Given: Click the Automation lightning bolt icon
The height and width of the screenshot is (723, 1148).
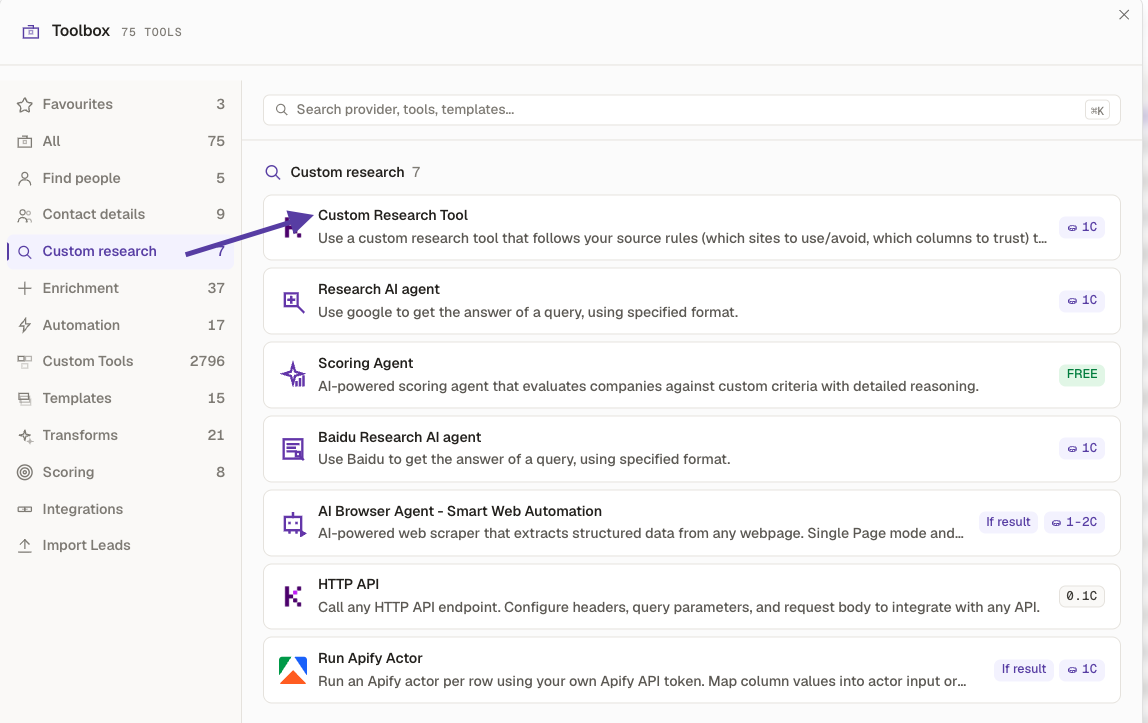Looking at the screenshot, I should [25, 325].
